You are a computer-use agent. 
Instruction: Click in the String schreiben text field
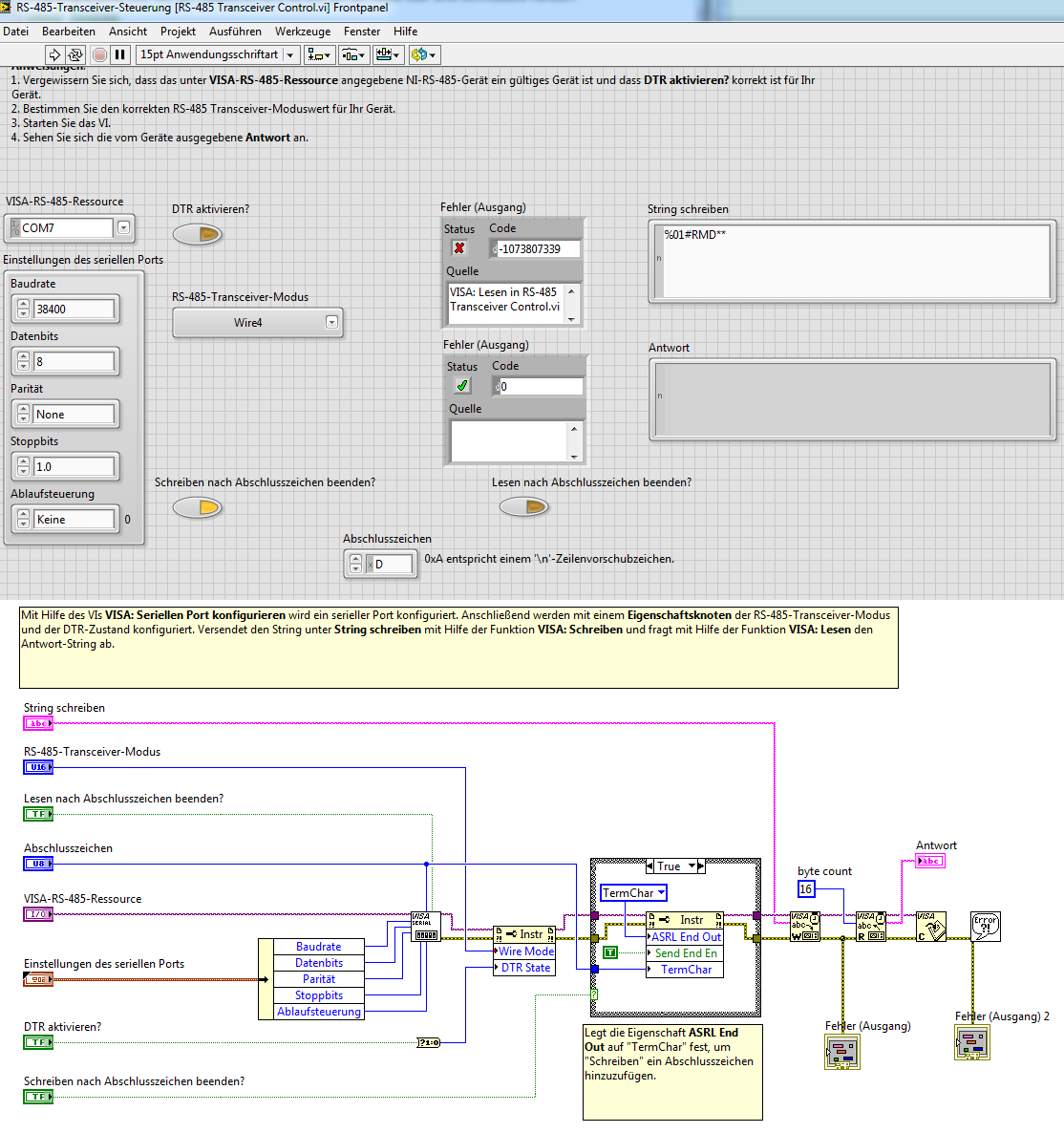856,262
